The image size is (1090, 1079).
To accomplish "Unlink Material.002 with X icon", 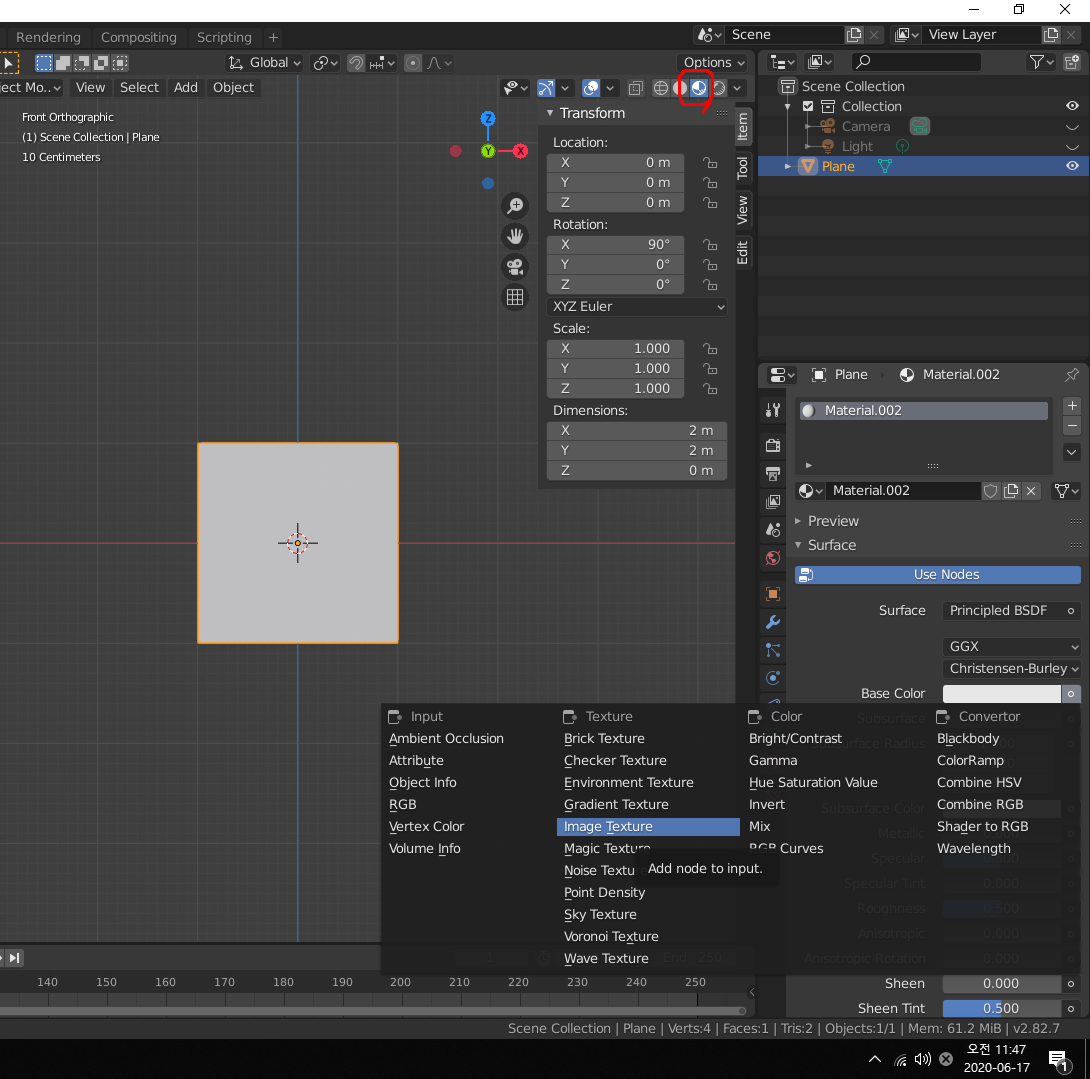I will coord(1032,491).
